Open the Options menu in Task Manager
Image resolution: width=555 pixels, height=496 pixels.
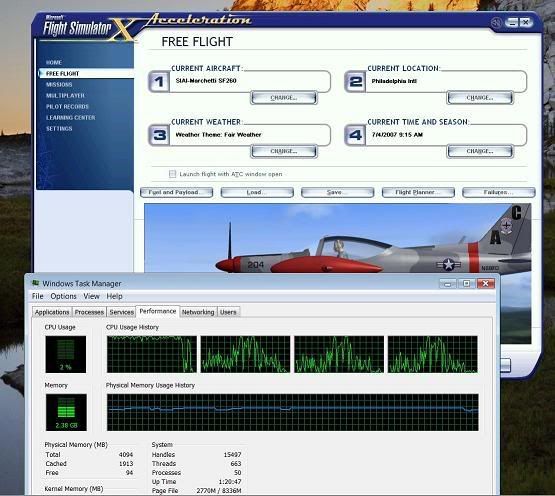(63, 296)
